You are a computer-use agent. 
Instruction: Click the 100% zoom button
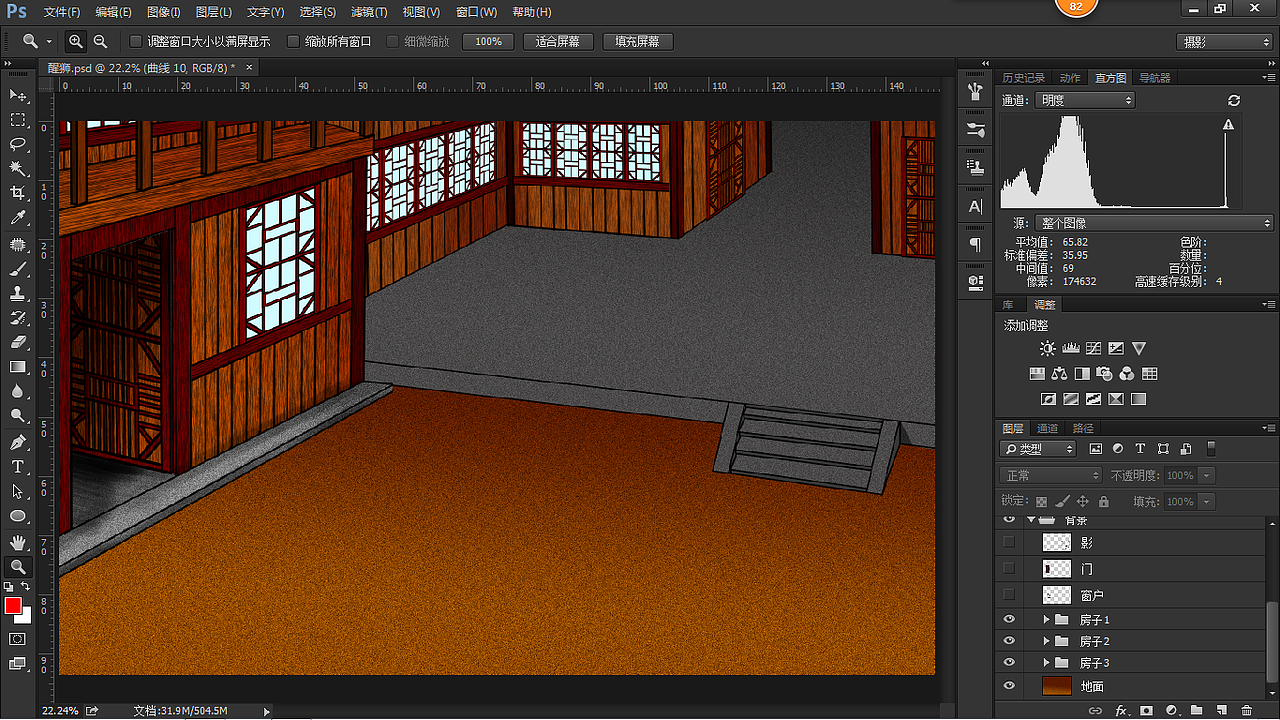489,42
